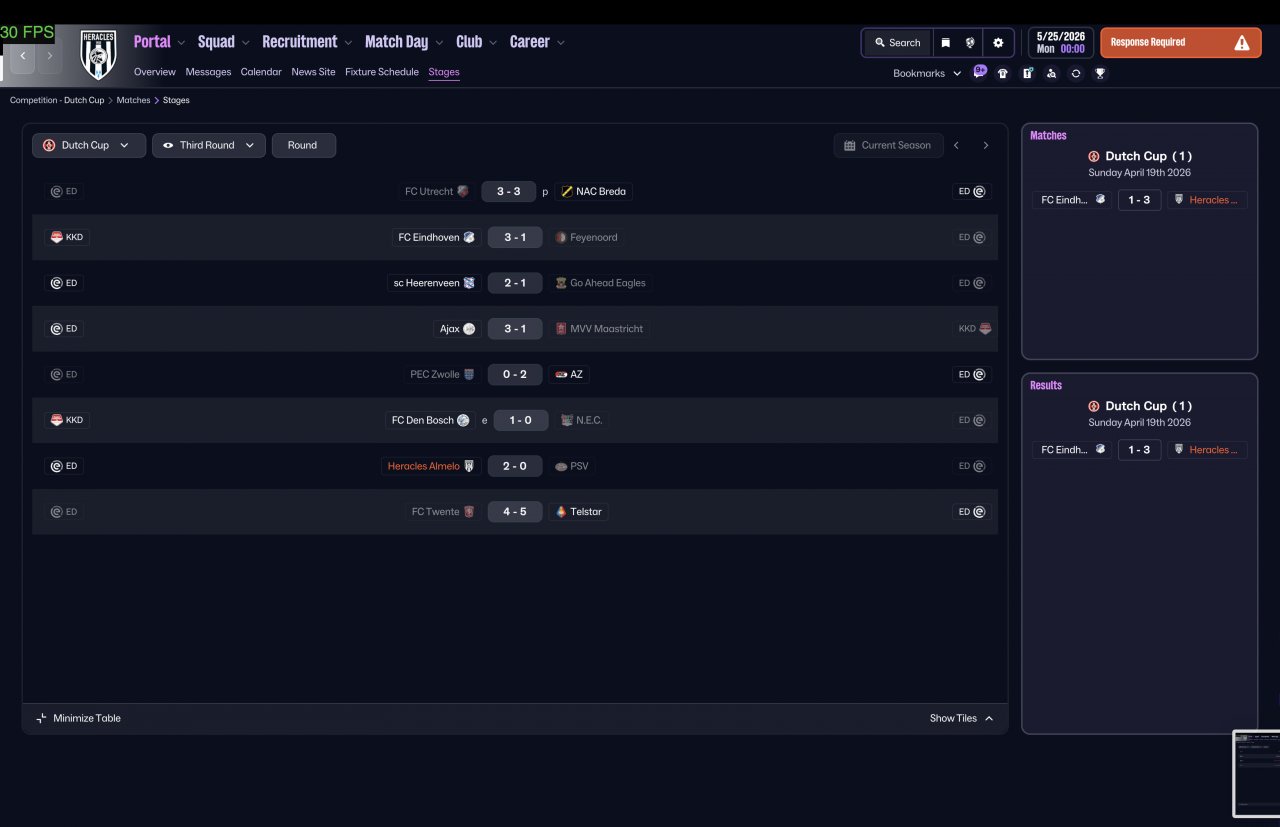The image size is (1280, 827).
Task: Click the FC Eindhoven badge in the results table
Action: [x=469, y=237]
